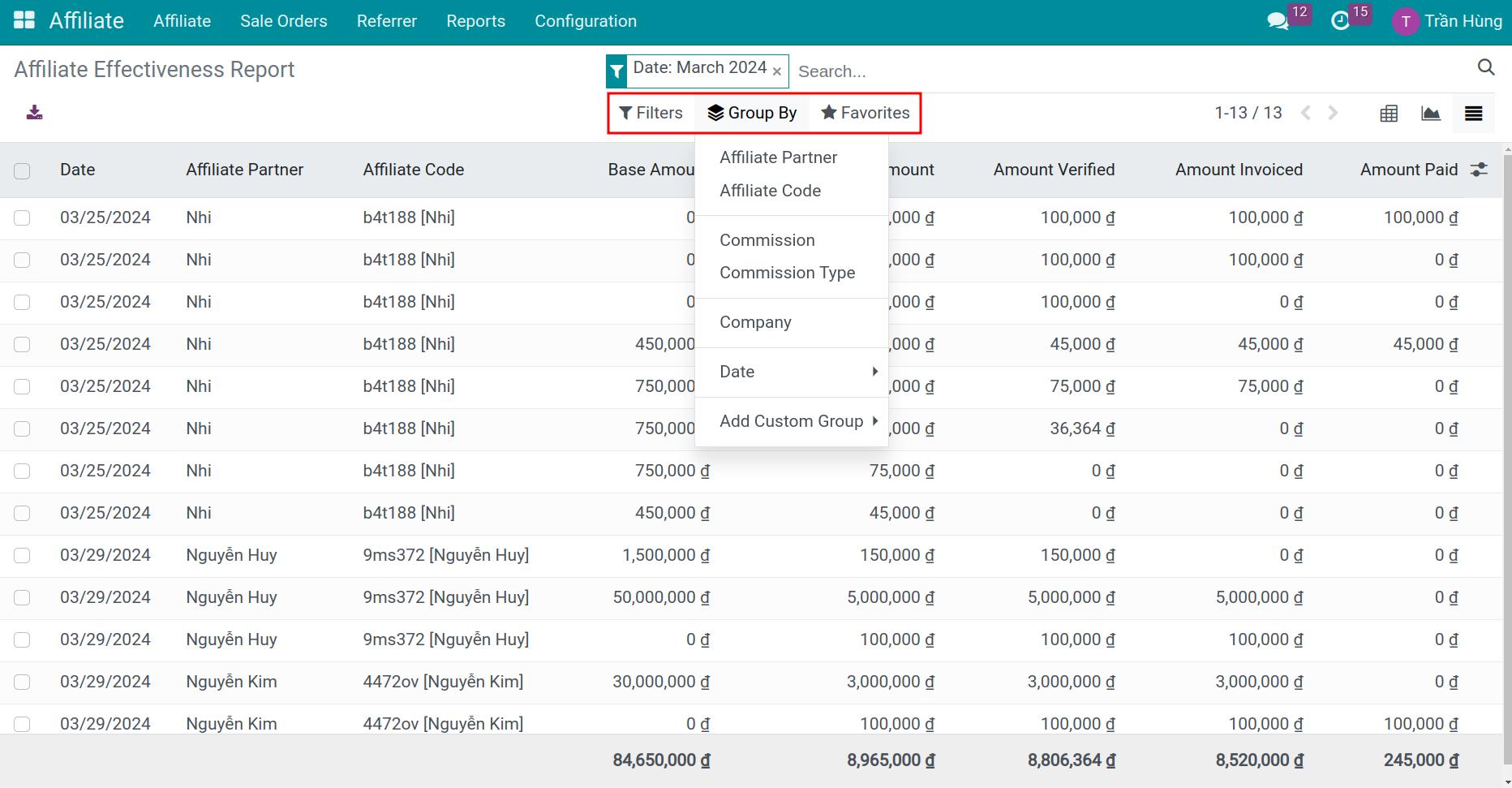Viewport: 1512px width, 788px height.
Task: Click the 3,000,000 ₫ amount invoiced cell
Action: (x=1259, y=682)
